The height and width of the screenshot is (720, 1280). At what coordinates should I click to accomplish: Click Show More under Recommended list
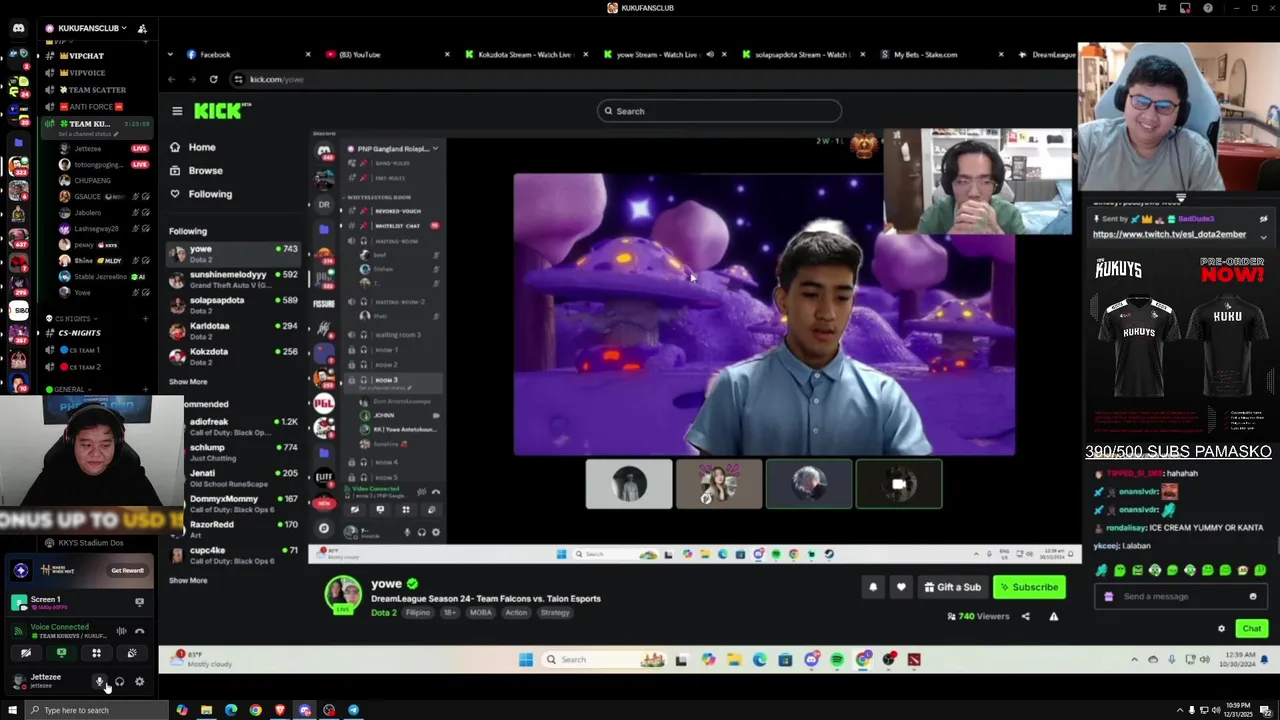tap(188, 580)
